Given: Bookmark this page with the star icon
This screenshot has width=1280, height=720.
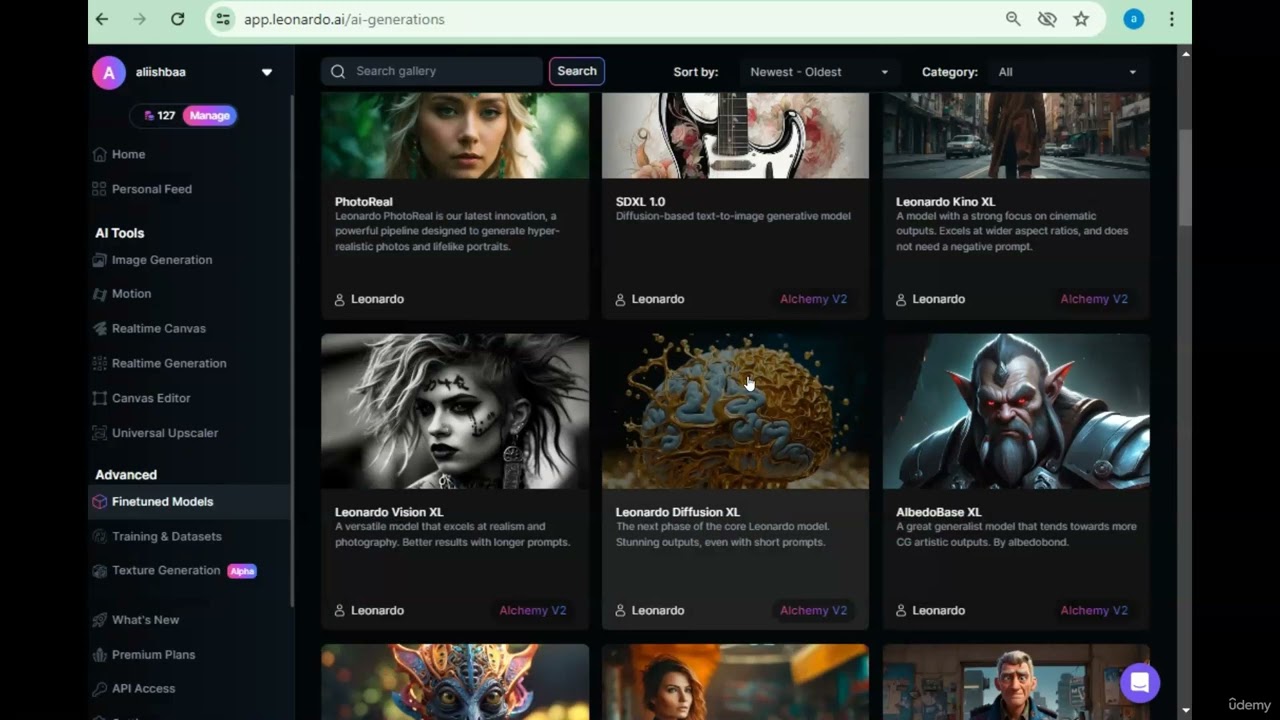Looking at the screenshot, I should click(x=1081, y=19).
